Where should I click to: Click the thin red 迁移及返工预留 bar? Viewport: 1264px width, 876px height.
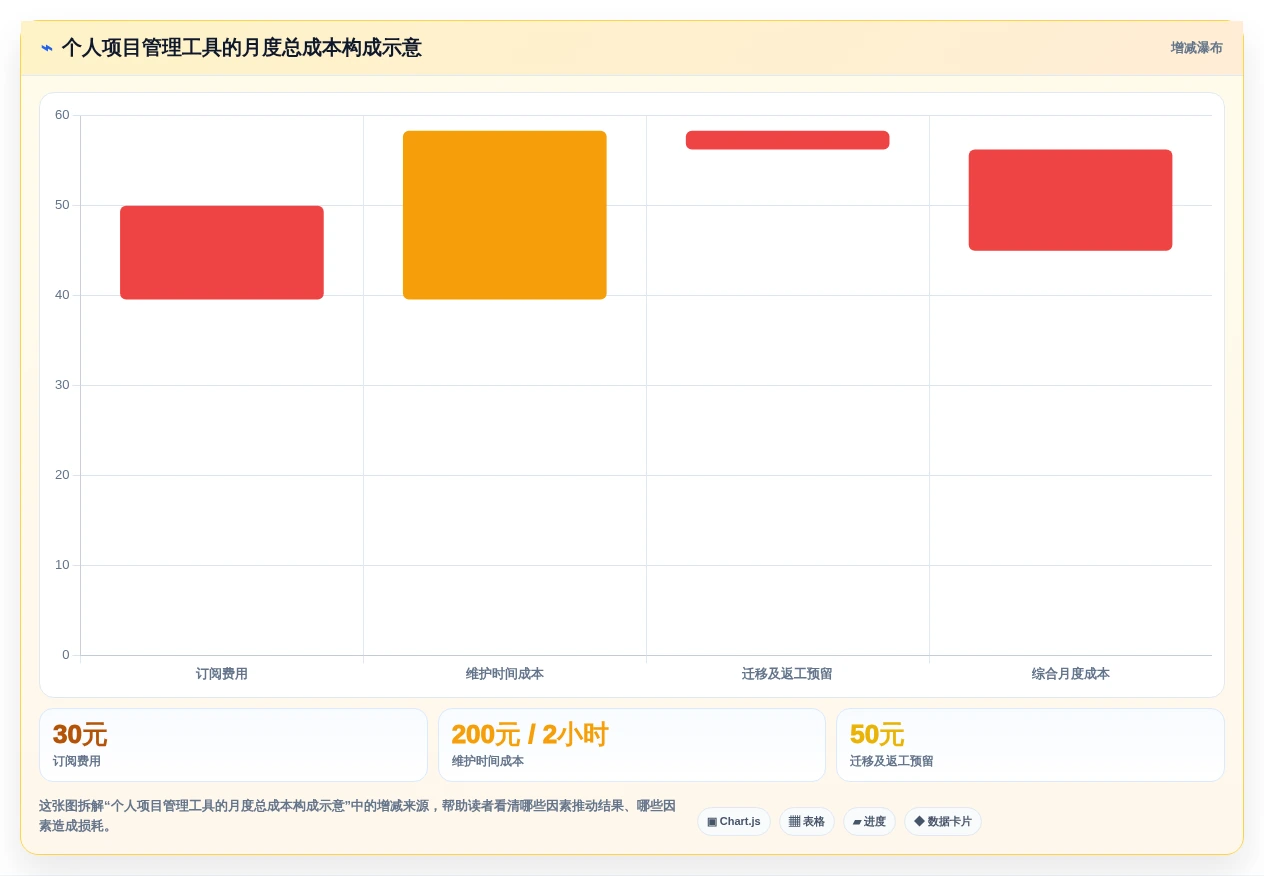(788, 140)
